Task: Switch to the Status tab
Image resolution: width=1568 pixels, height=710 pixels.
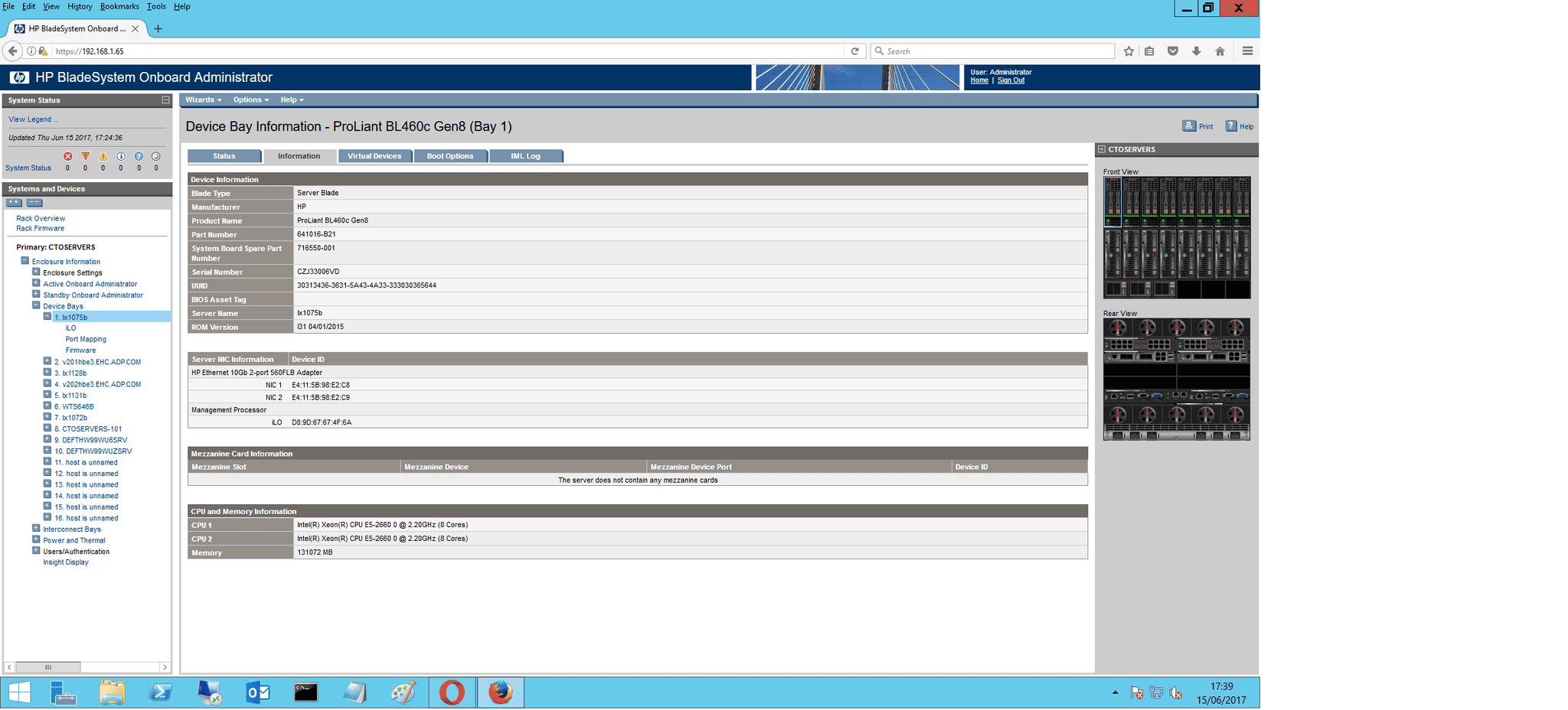Action: pyautogui.click(x=224, y=156)
